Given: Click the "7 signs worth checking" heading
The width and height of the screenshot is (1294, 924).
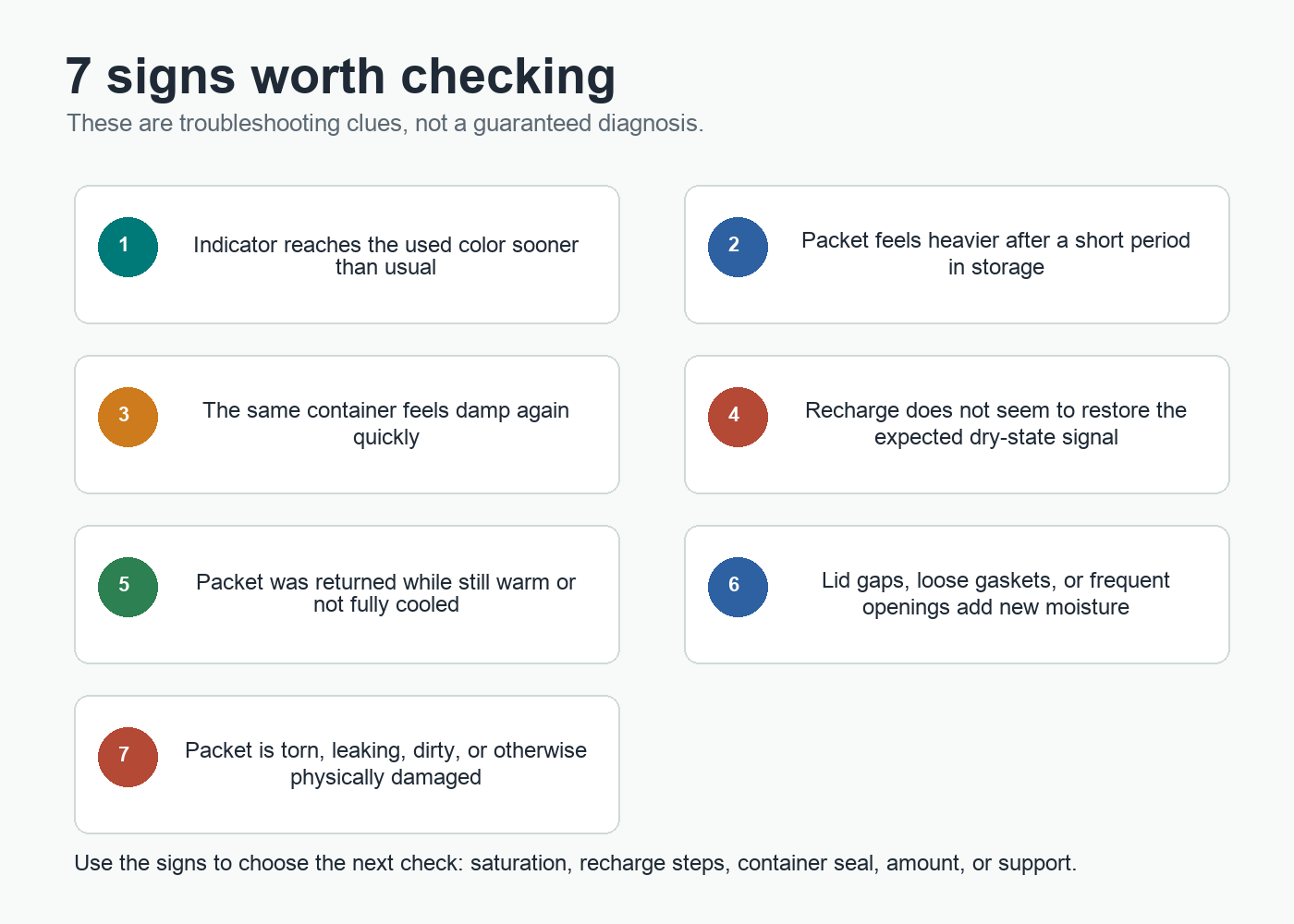Looking at the screenshot, I should click(x=340, y=76).
